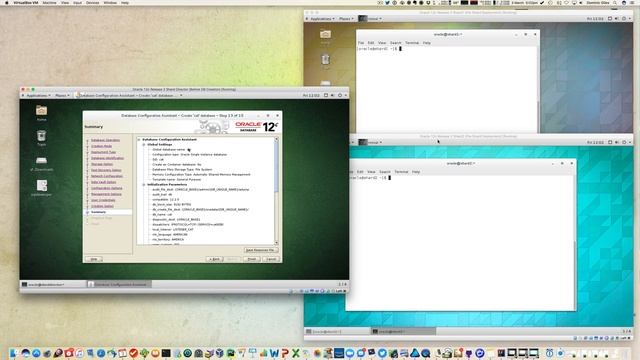Collapse the Global Settings node
The height and width of the screenshot is (360, 640).
(144, 144)
